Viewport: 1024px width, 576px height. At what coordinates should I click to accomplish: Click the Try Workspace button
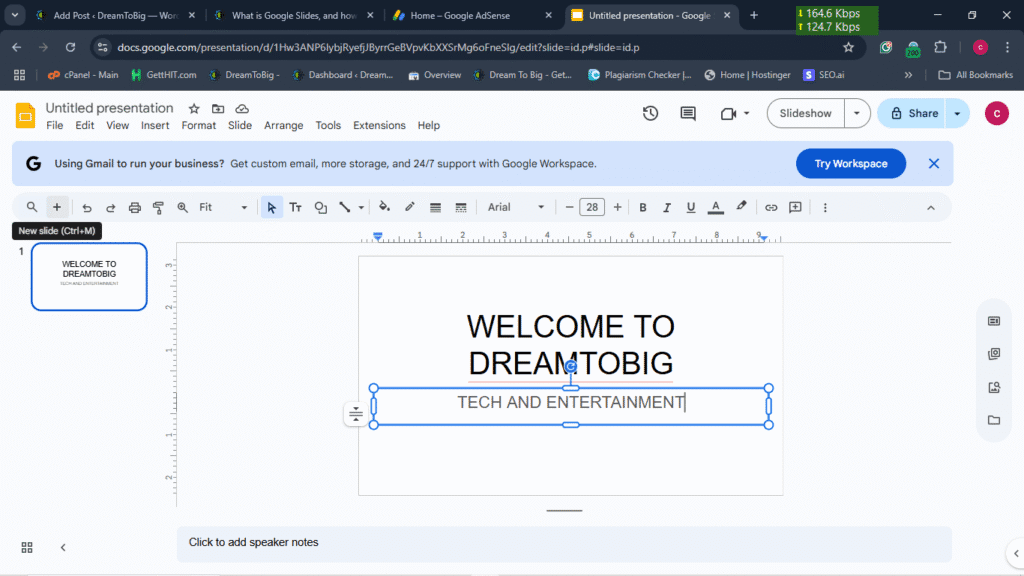[x=850, y=164]
